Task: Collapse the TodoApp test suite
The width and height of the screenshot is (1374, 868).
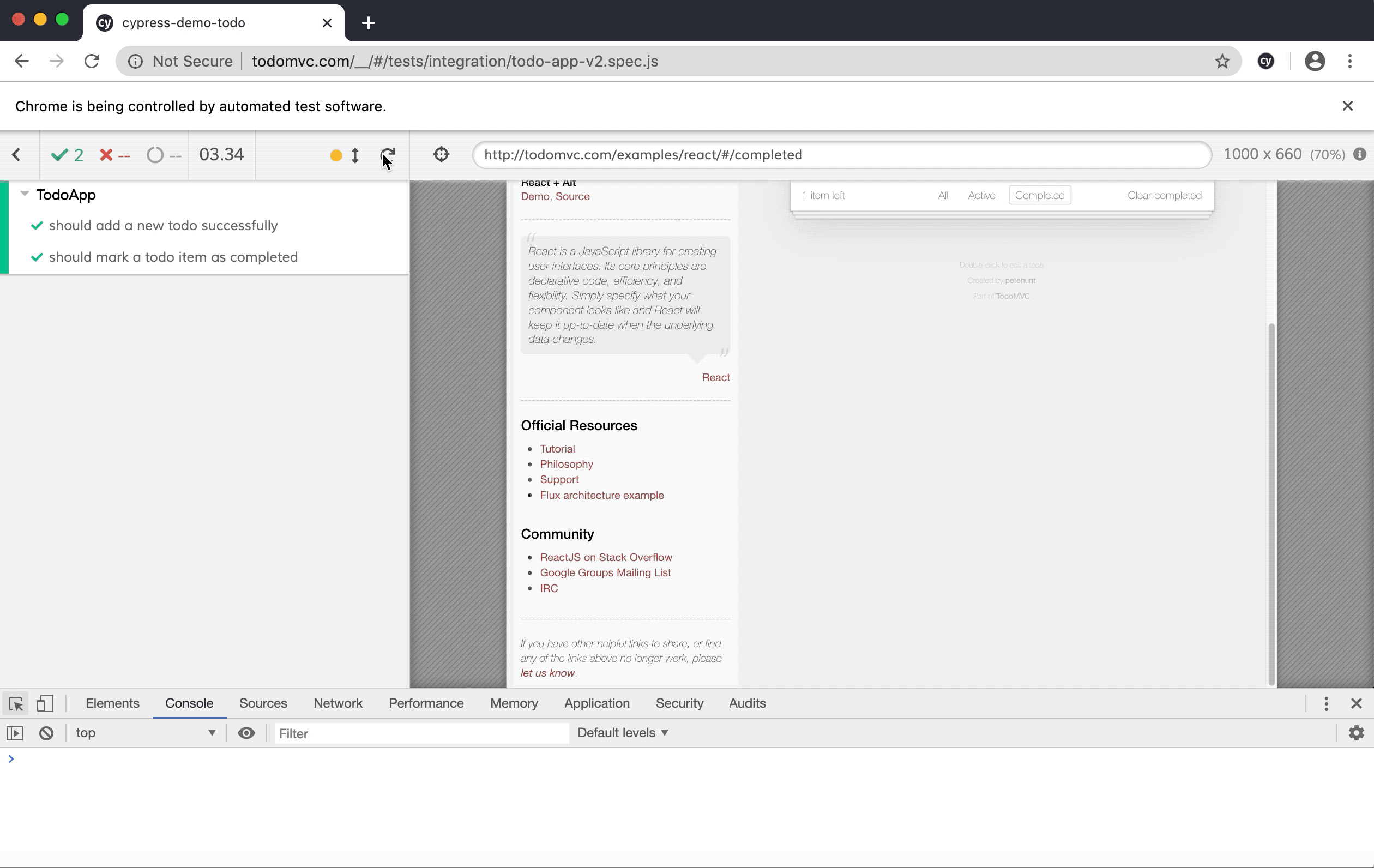Action: [25, 194]
